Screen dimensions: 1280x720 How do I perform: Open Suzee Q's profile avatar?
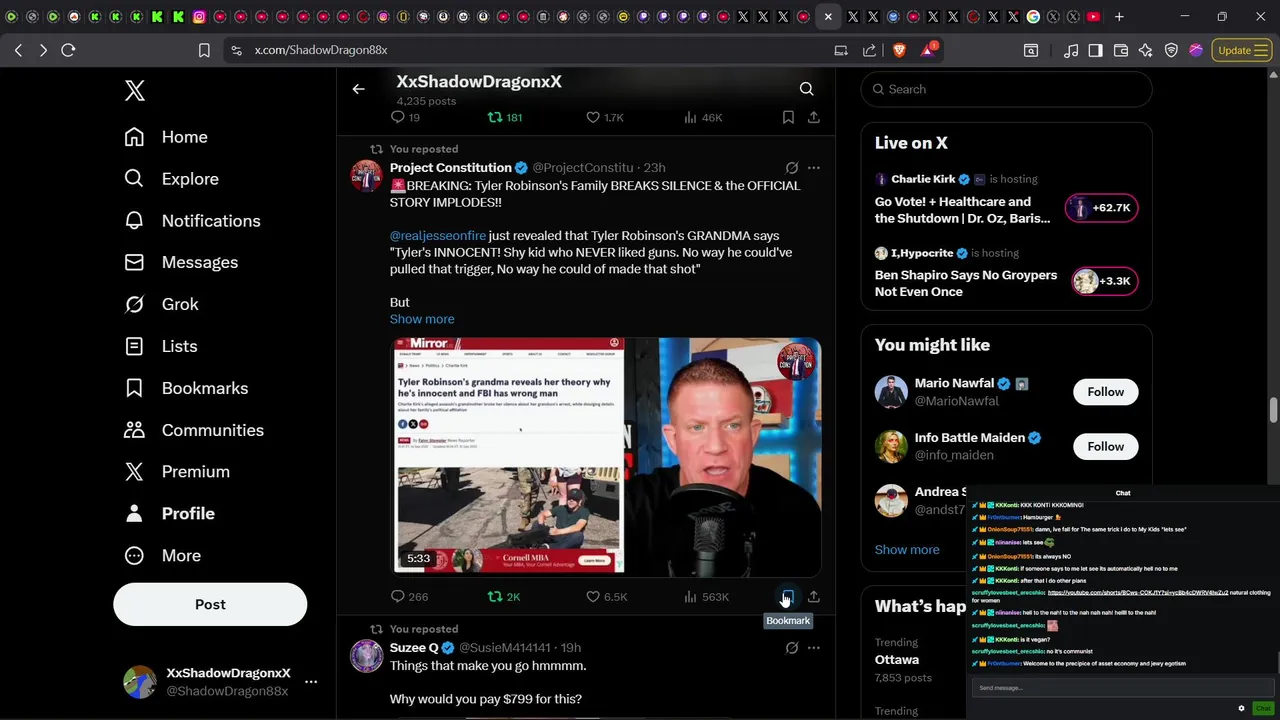tap(366, 655)
